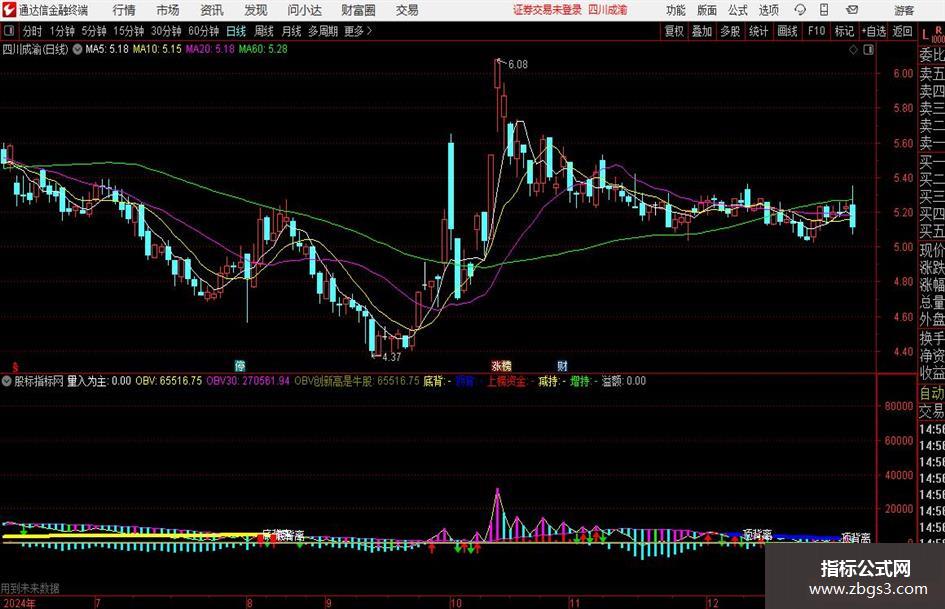The width and height of the screenshot is (945, 609).
Task: Add stock via +自选 button
Action: (873, 31)
